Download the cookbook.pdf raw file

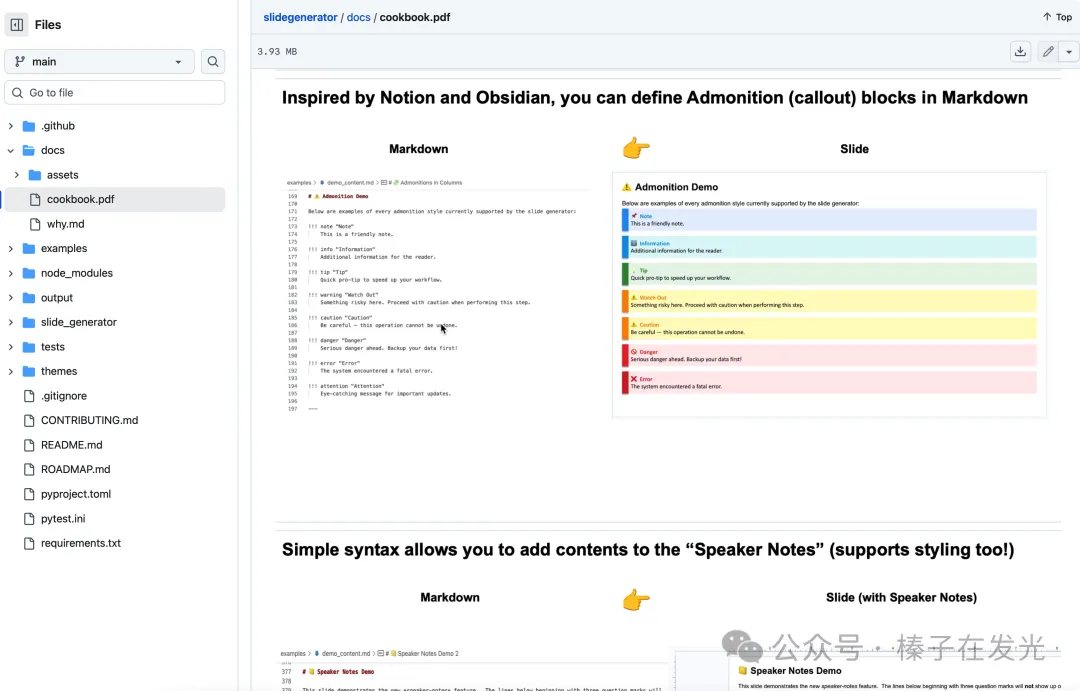(1020, 52)
